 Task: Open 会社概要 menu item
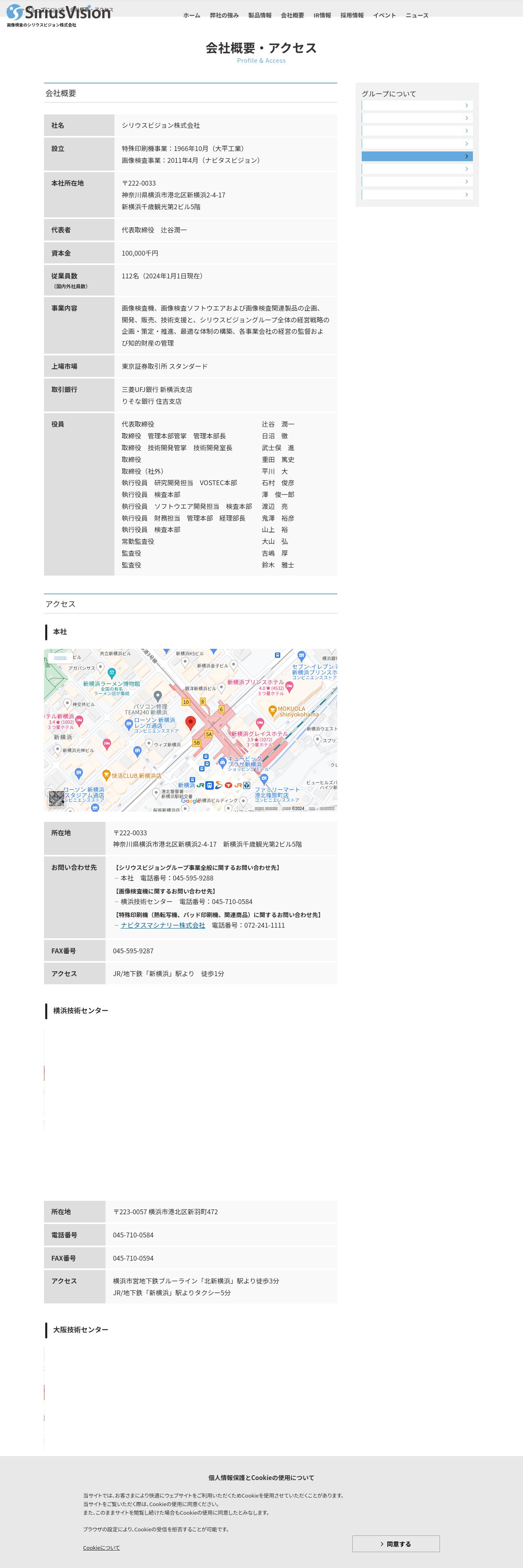pos(292,15)
